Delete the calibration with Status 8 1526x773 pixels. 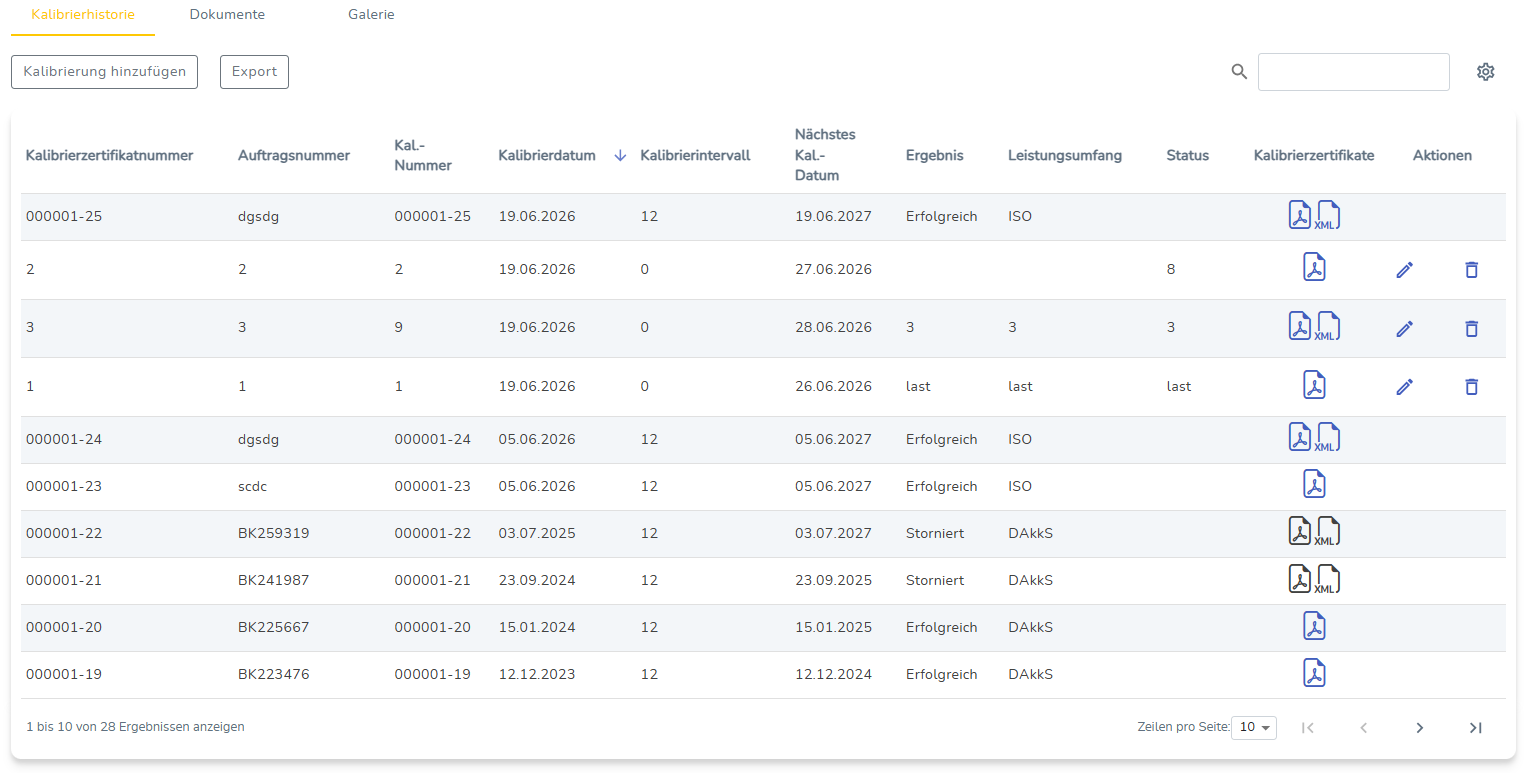(x=1471, y=269)
